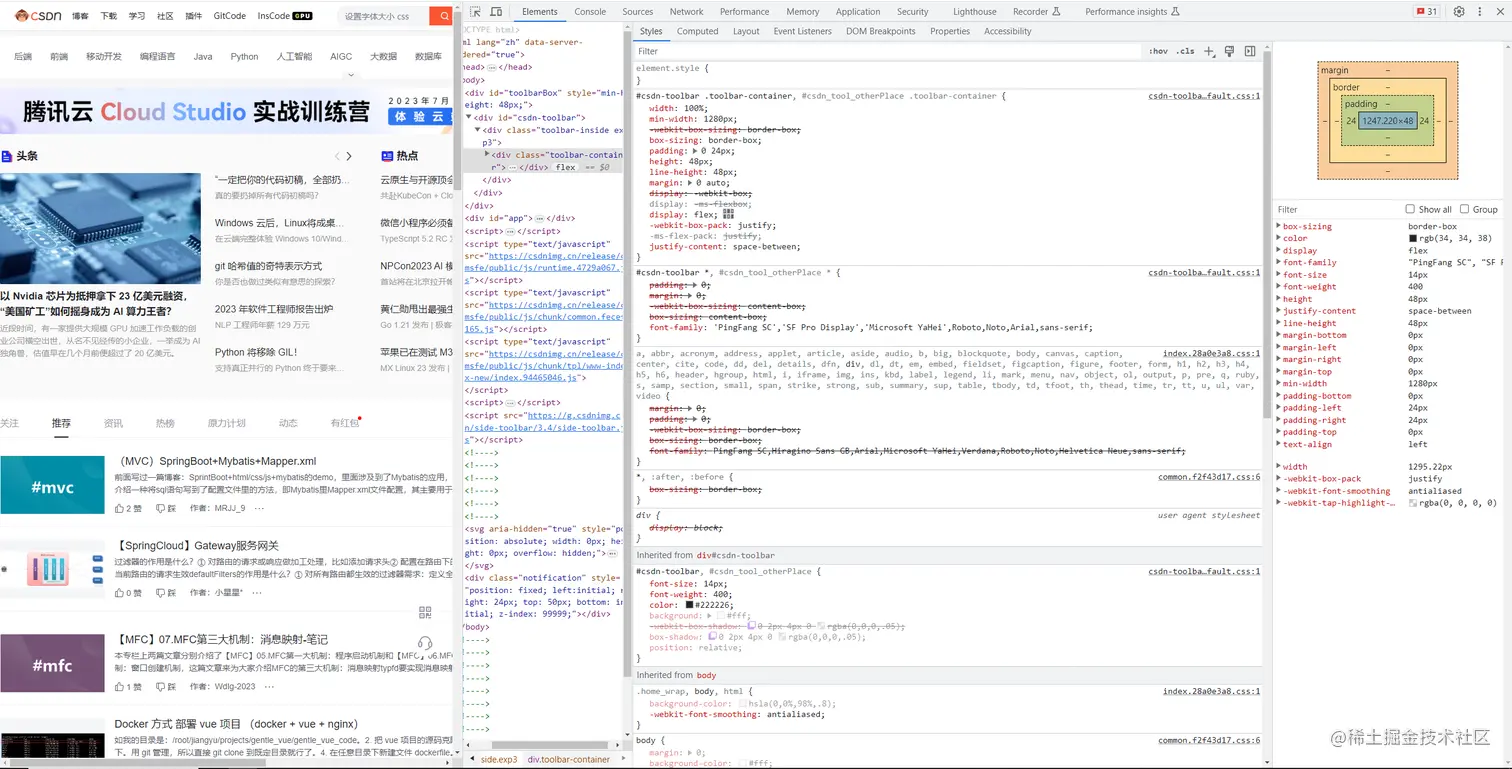
Task: Toggle the computed styles sidebar pane icon
Action: [x=1250, y=51]
